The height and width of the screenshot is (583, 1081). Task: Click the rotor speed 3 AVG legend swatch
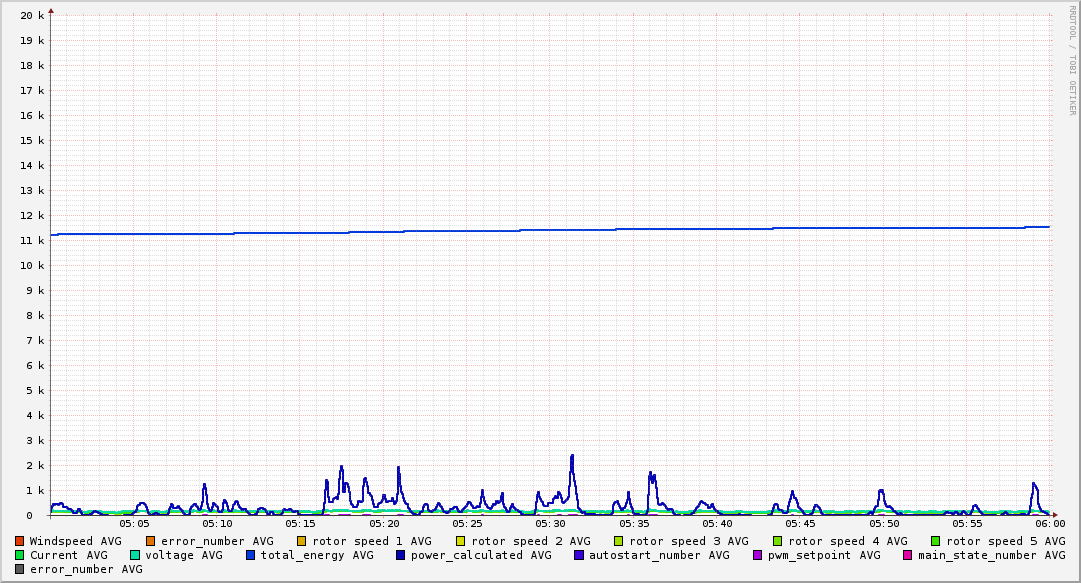[x=618, y=541]
